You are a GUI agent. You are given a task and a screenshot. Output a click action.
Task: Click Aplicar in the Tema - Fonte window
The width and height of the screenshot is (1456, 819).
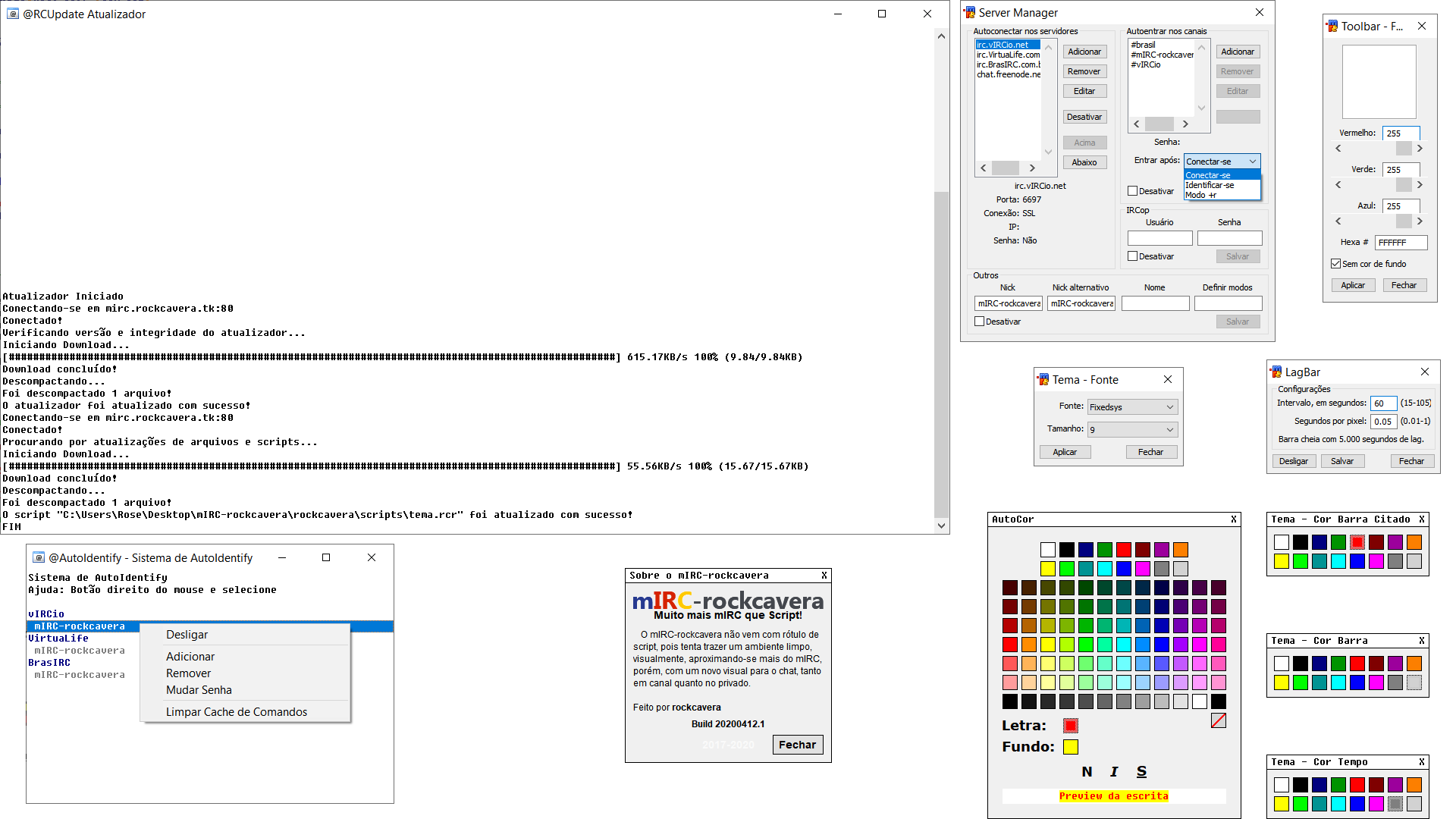[x=1065, y=452]
